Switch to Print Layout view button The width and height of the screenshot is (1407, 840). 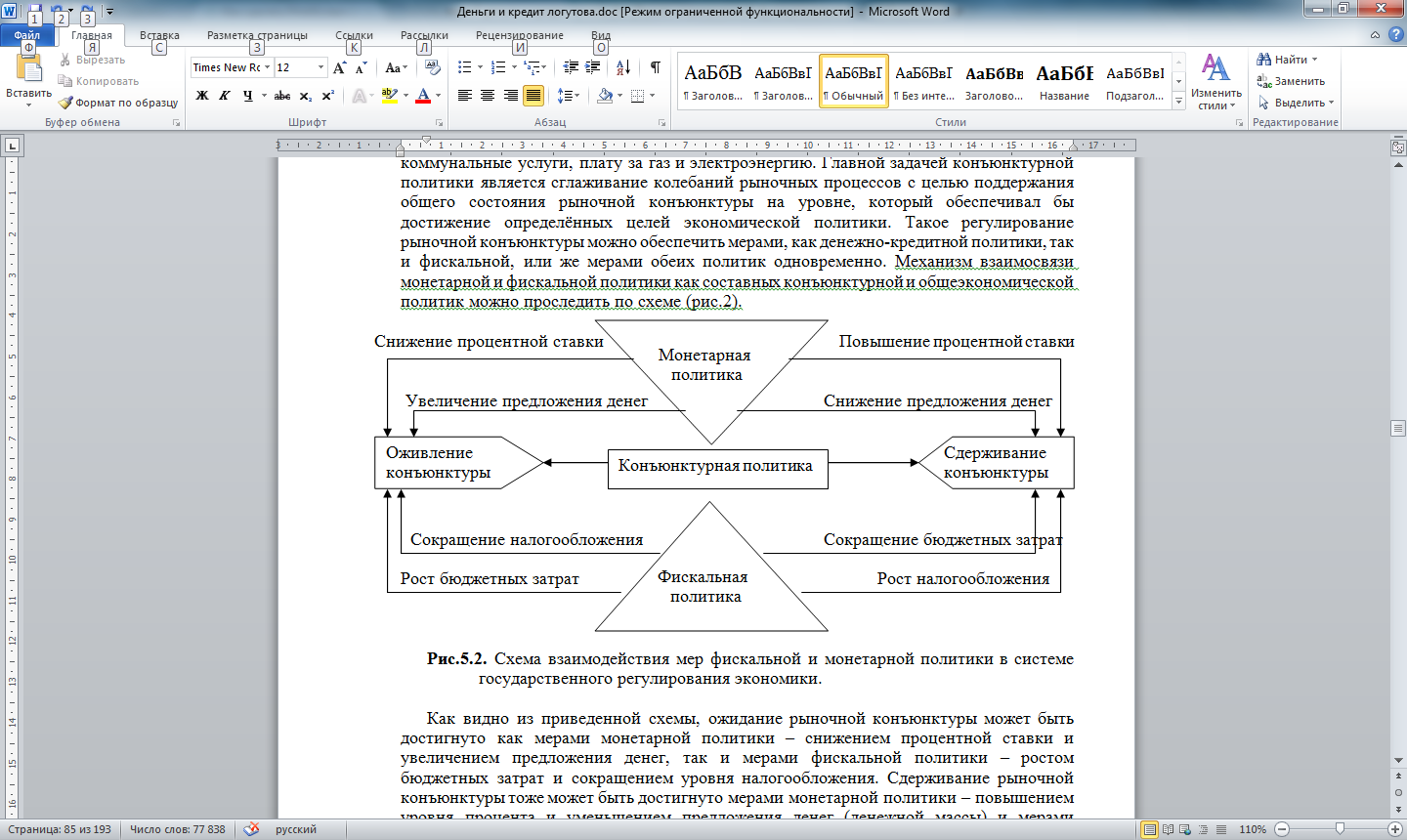click(x=1150, y=829)
